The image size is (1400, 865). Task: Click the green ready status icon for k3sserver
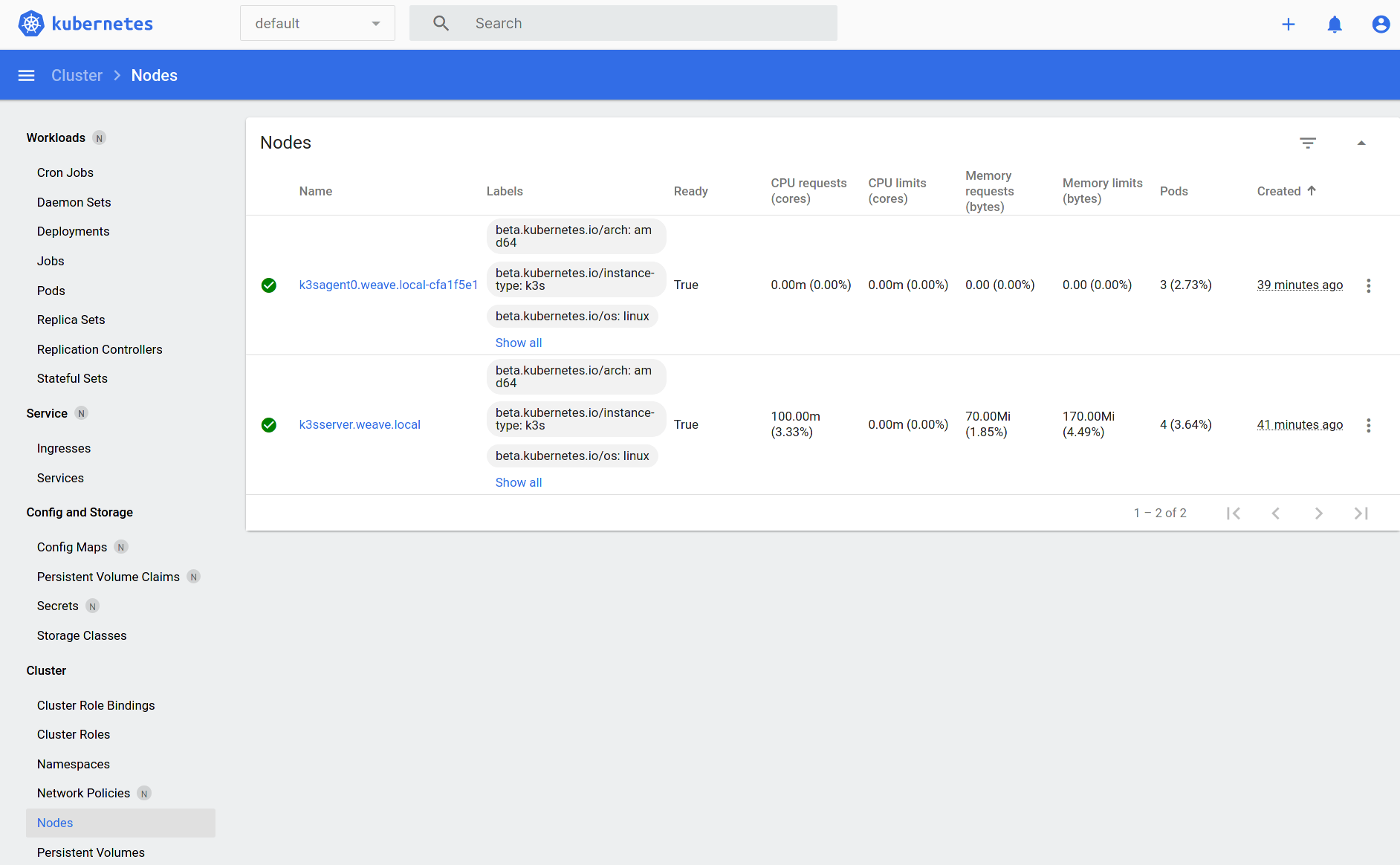pyautogui.click(x=269, y=425)
